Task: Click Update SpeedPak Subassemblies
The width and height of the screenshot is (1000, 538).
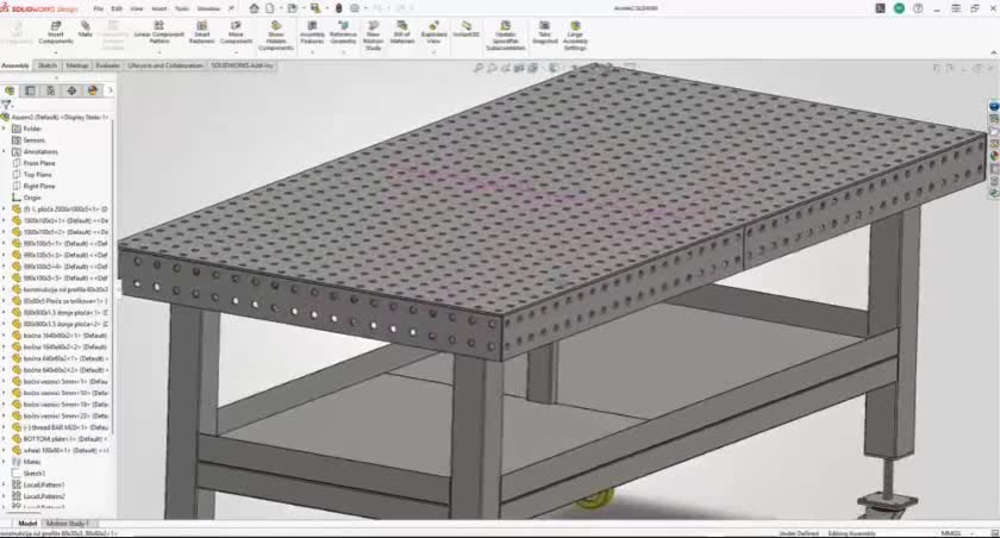Action: (x=505, y=36)
